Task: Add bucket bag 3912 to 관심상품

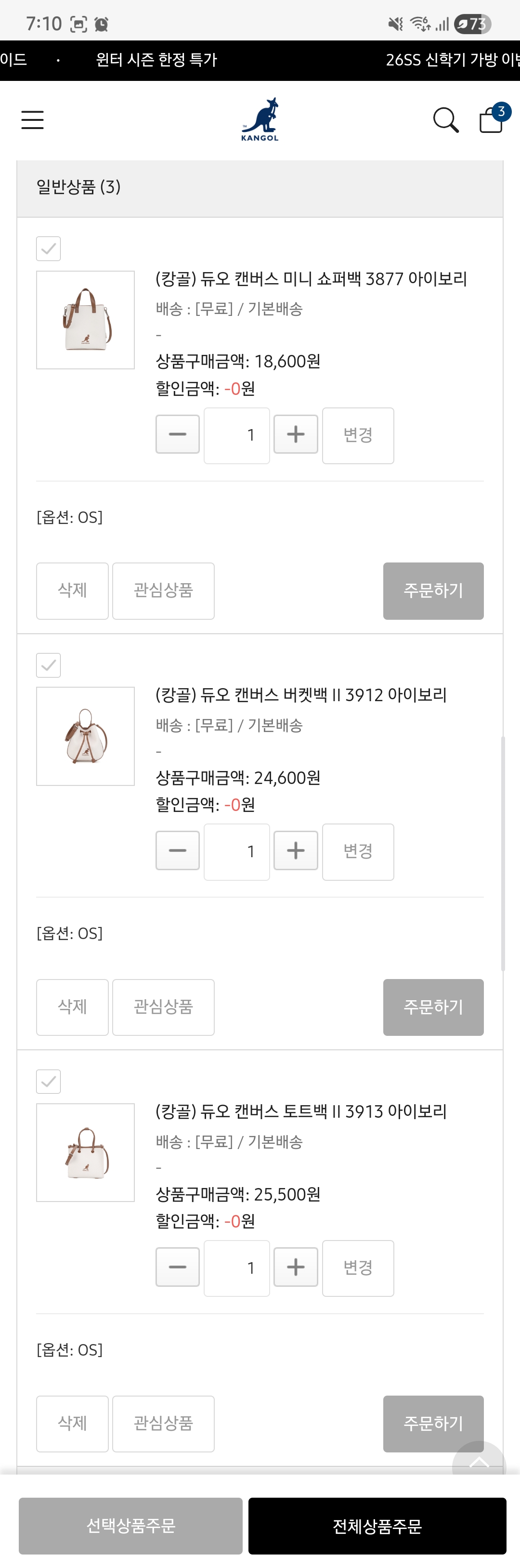Action: (163, 1007)
